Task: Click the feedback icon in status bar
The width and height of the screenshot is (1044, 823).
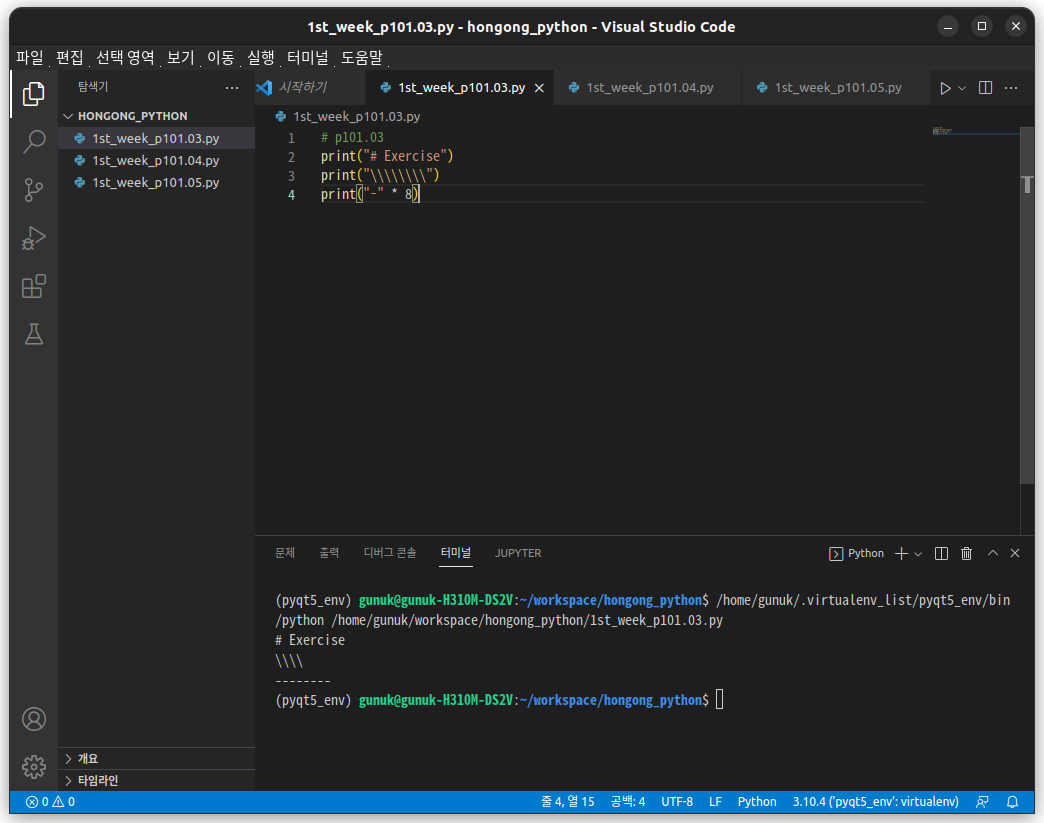Action: 982,802
